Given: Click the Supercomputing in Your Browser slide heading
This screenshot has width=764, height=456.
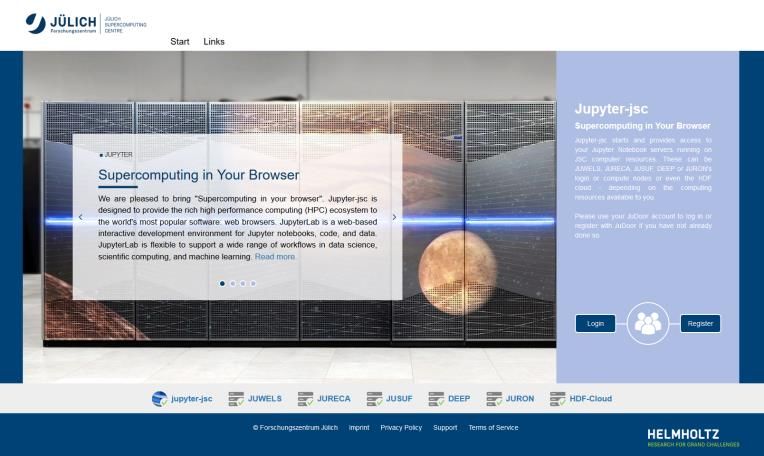Looking at the screenshot, I should [199, 175].
